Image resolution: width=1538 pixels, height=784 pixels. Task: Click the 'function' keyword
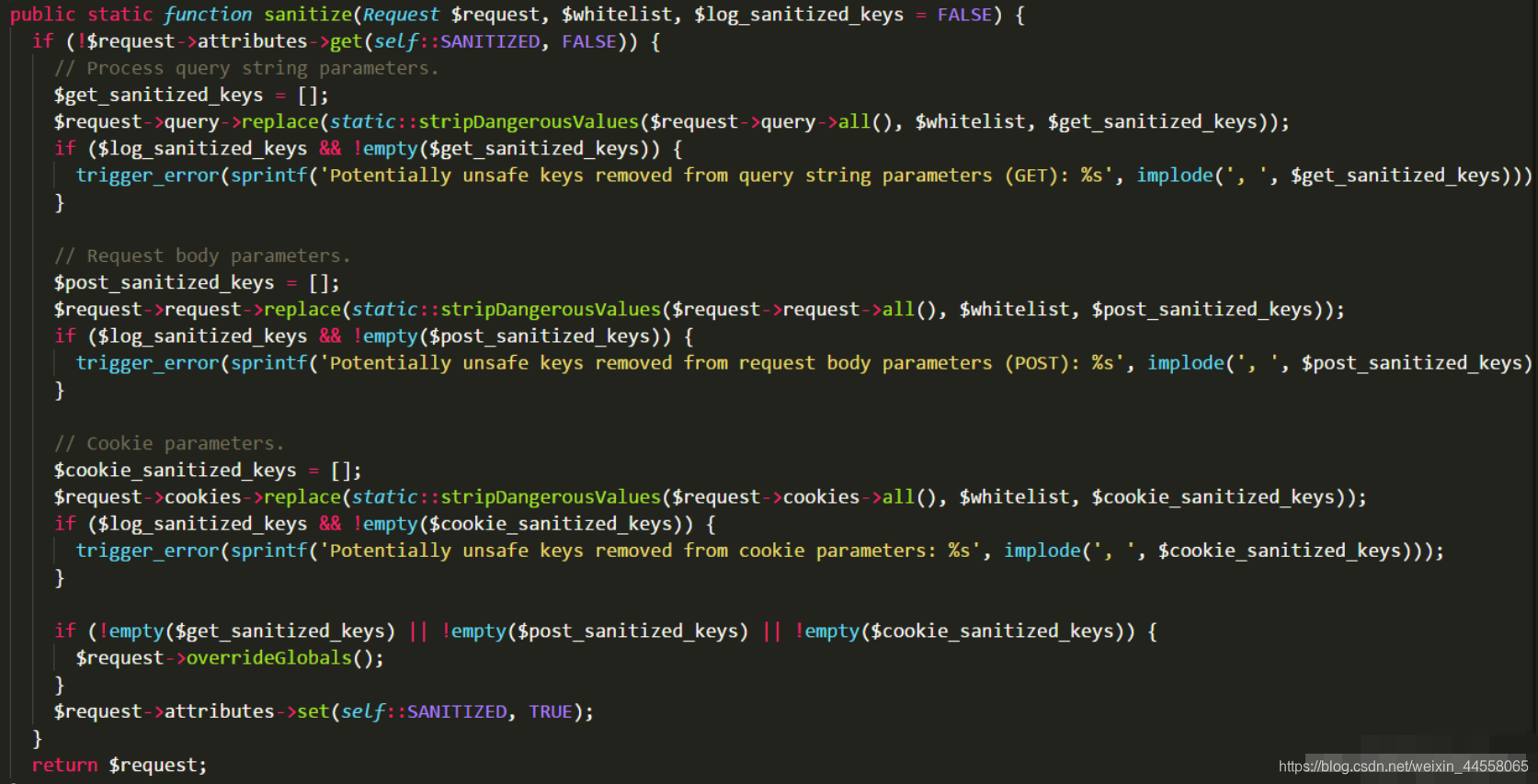pos(208,15)
